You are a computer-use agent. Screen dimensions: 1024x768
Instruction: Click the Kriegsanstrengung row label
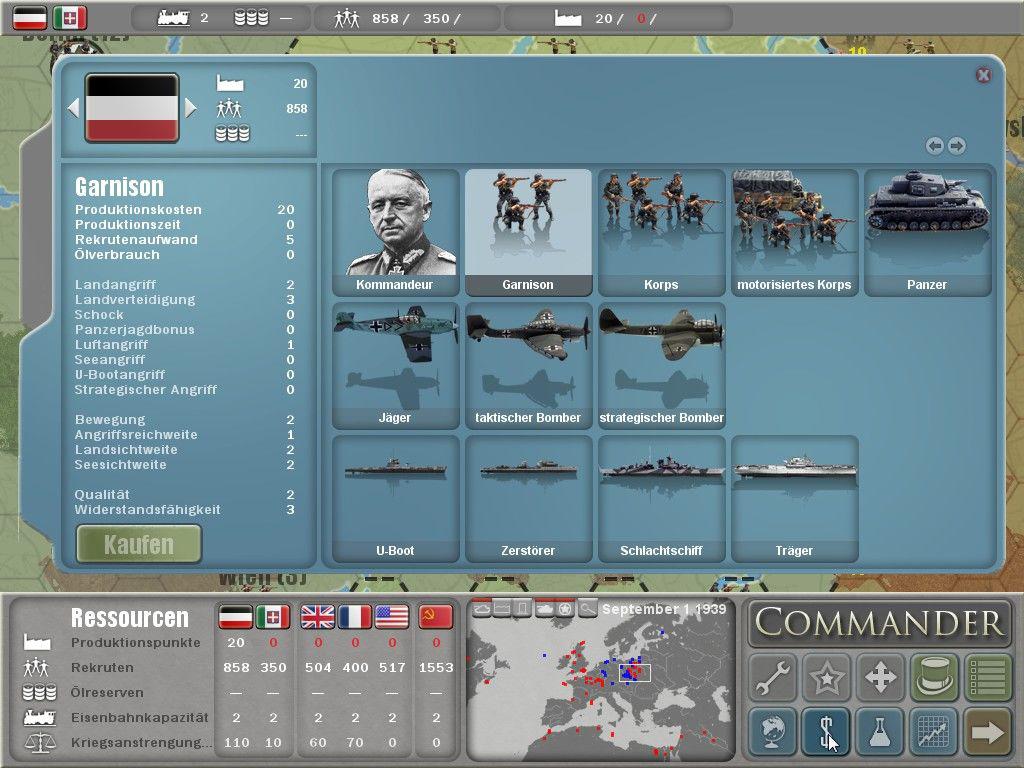tap(142, 743)
